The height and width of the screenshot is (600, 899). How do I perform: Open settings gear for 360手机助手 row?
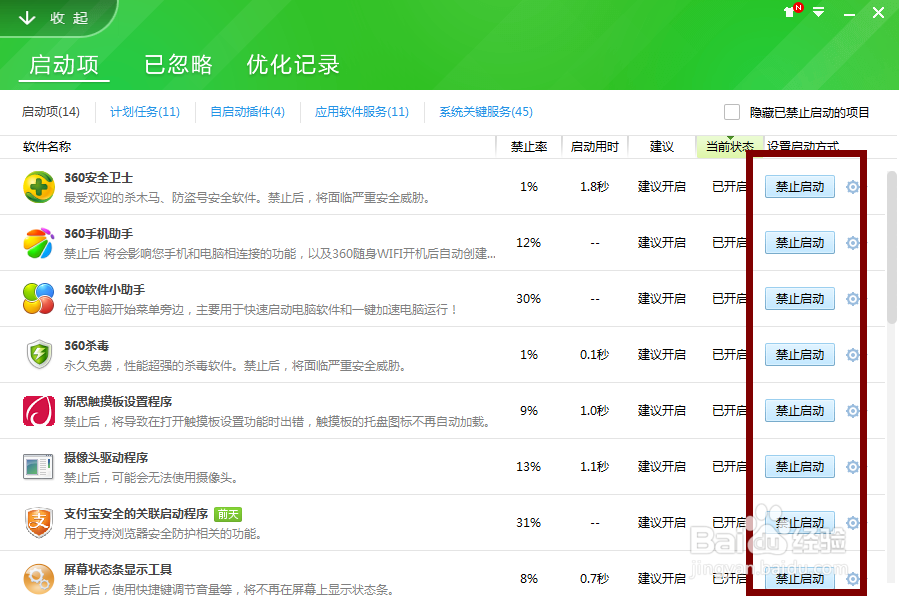pos(853,243)
